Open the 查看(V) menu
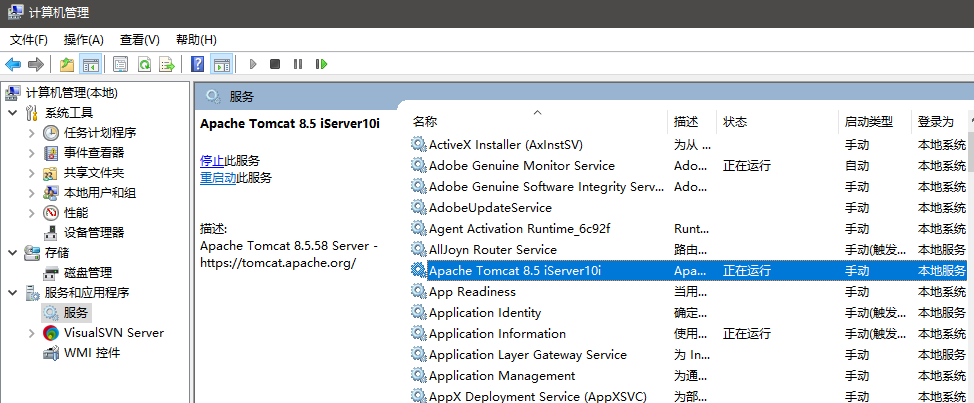Image resolution: width=974 pixels, height=403 pixels. click(x=140, y=40)
